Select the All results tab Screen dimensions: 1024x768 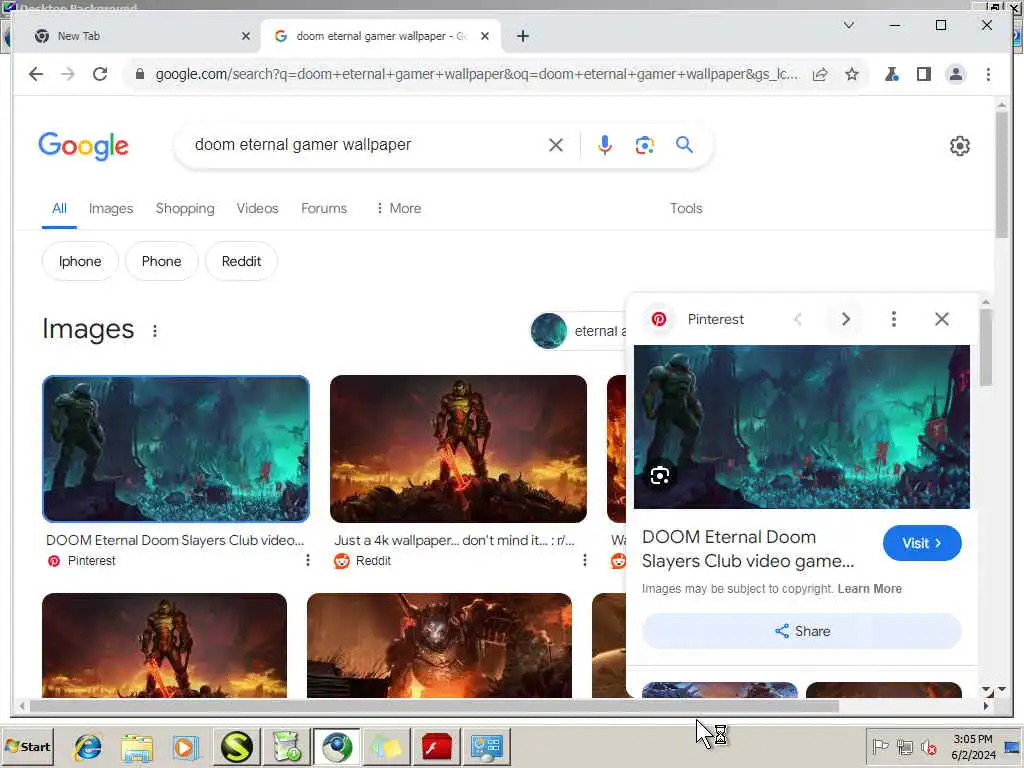click(x=59, y=208)
